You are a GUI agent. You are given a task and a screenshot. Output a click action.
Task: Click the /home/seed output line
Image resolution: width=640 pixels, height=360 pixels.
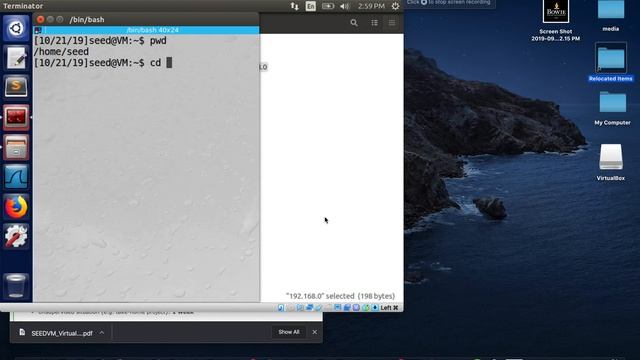[61, 52]
